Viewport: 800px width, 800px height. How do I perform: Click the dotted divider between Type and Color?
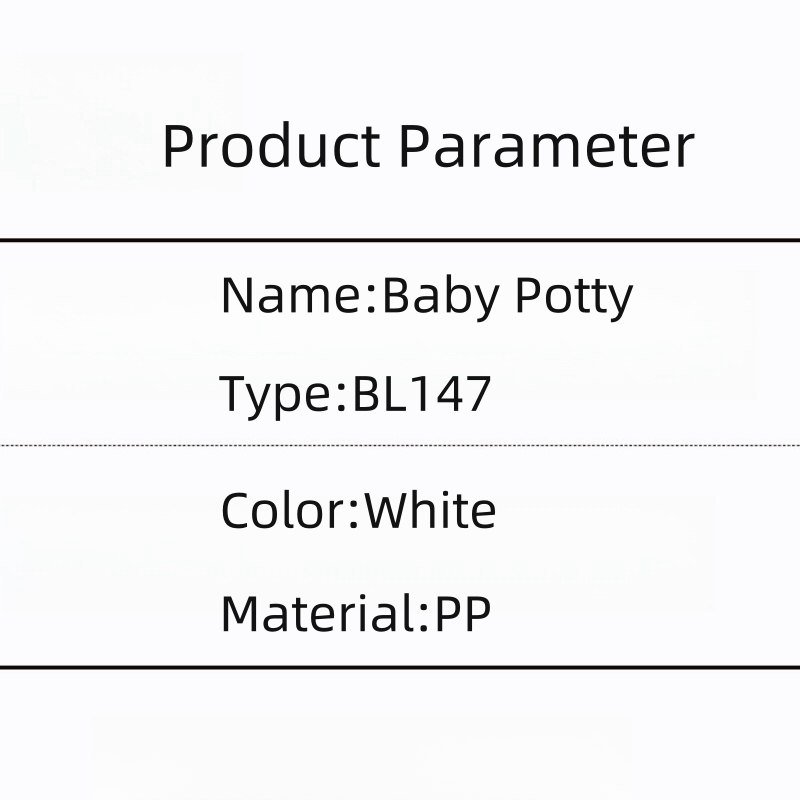point(400,445)
